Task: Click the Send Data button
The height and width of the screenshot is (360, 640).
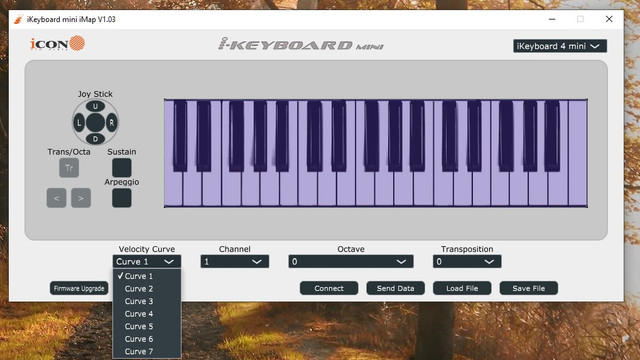Action: click(x=396, y=288)
